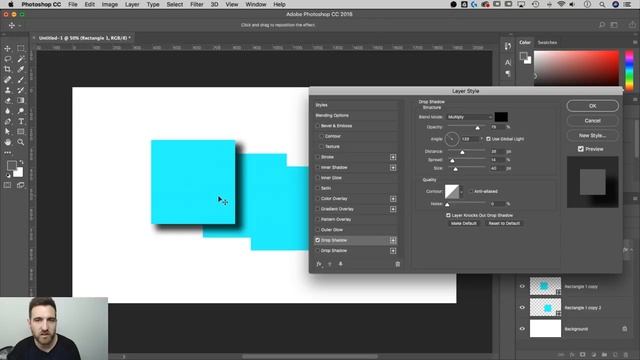Uncheck the Preview checkbox

(581, 149)
